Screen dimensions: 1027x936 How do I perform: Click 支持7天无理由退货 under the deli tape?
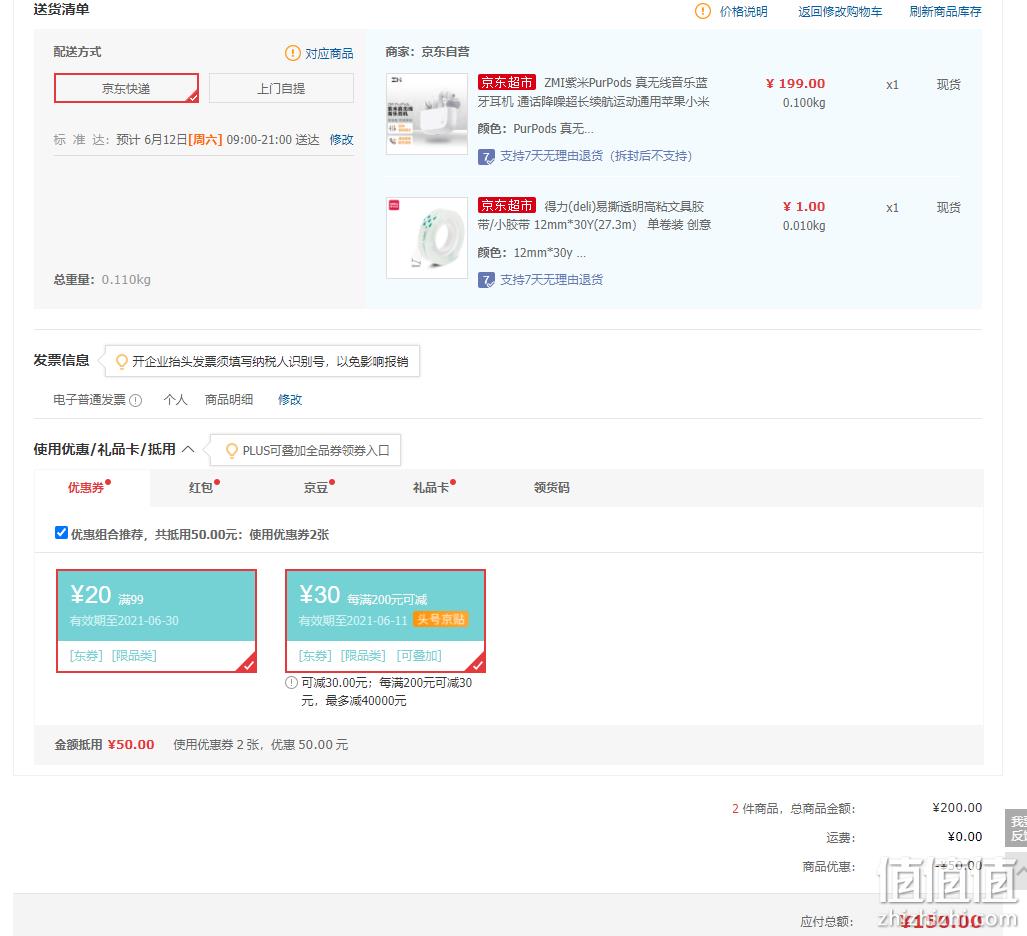pyautogui.click(x=551, y=280)
